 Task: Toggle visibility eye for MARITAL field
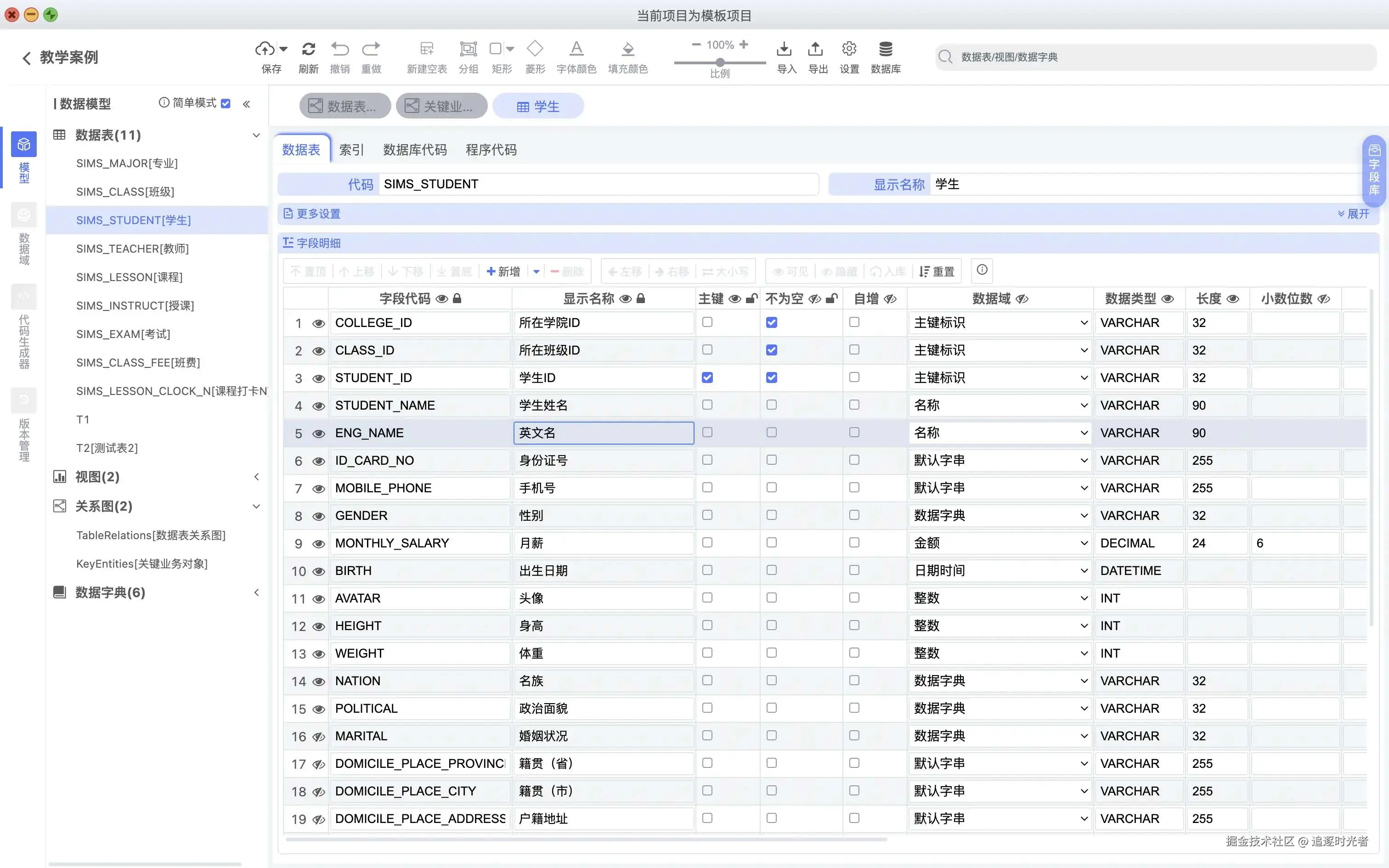point(319,737)
